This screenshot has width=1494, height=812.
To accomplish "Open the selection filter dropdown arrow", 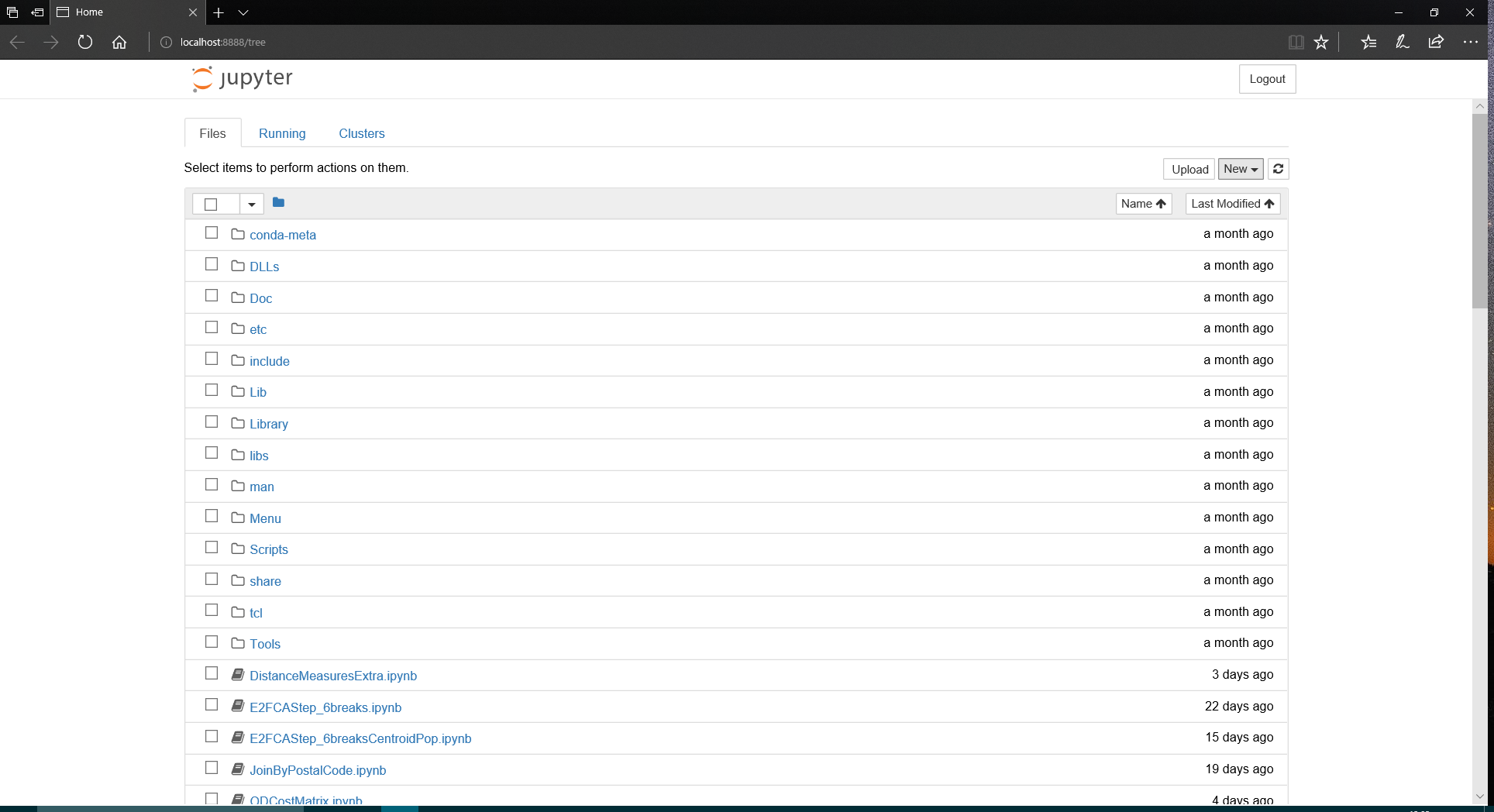I will point(251,204).
